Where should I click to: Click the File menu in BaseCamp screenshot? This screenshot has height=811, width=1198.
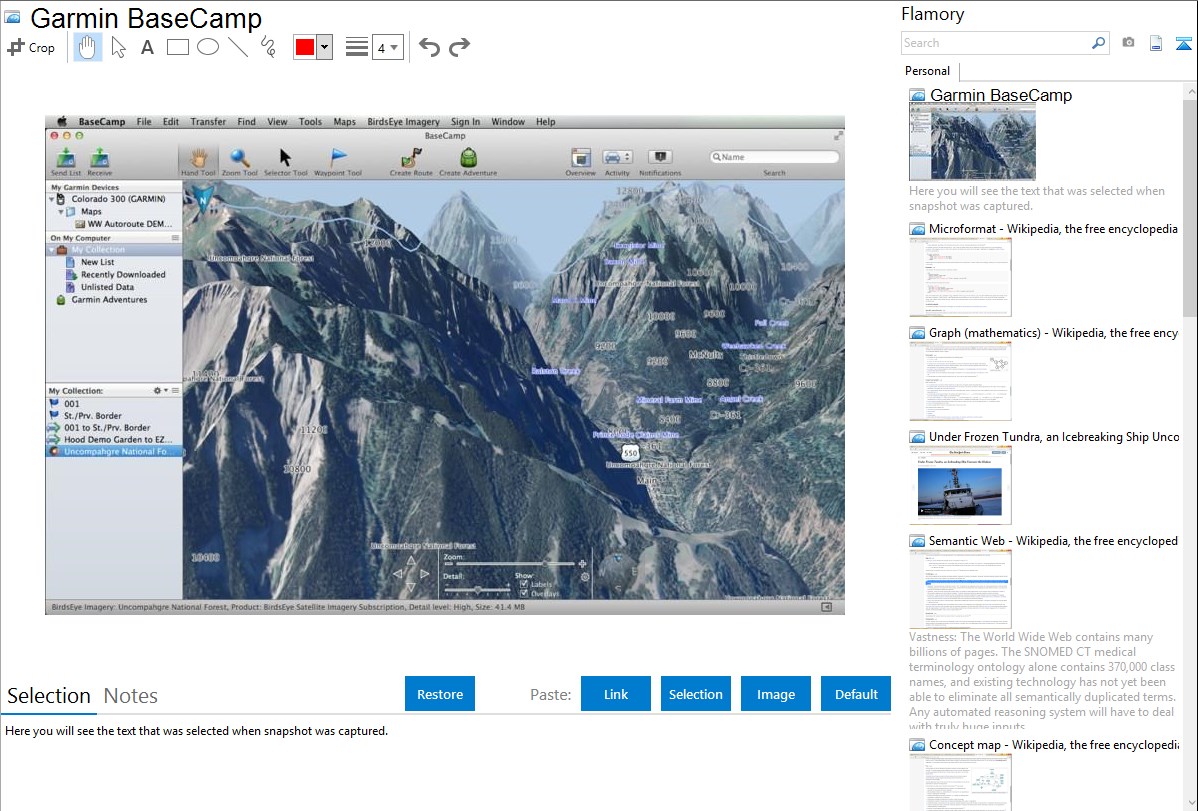144,122
